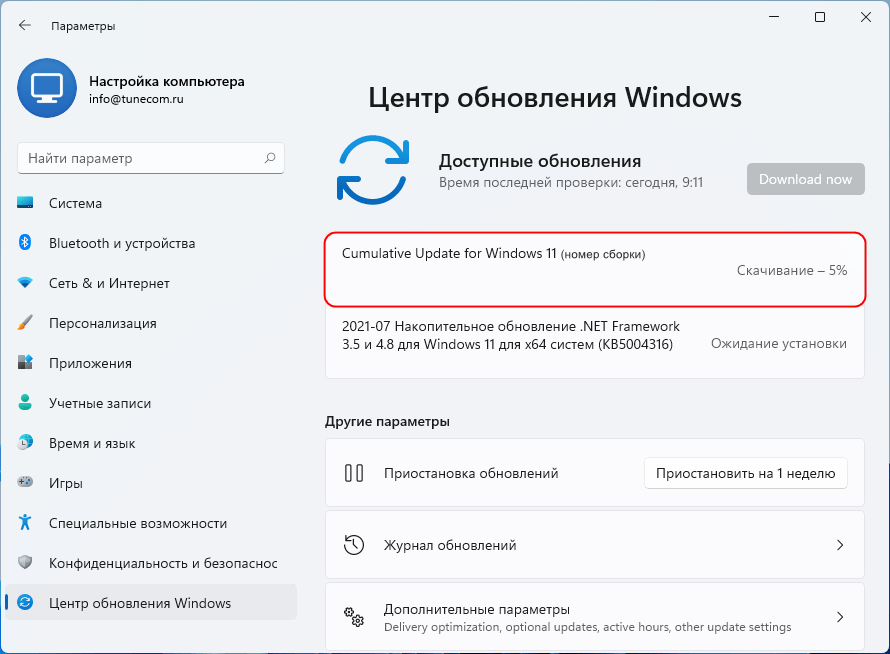
Task: Click the accessibility figure icon
Action: tap(25, 522)
